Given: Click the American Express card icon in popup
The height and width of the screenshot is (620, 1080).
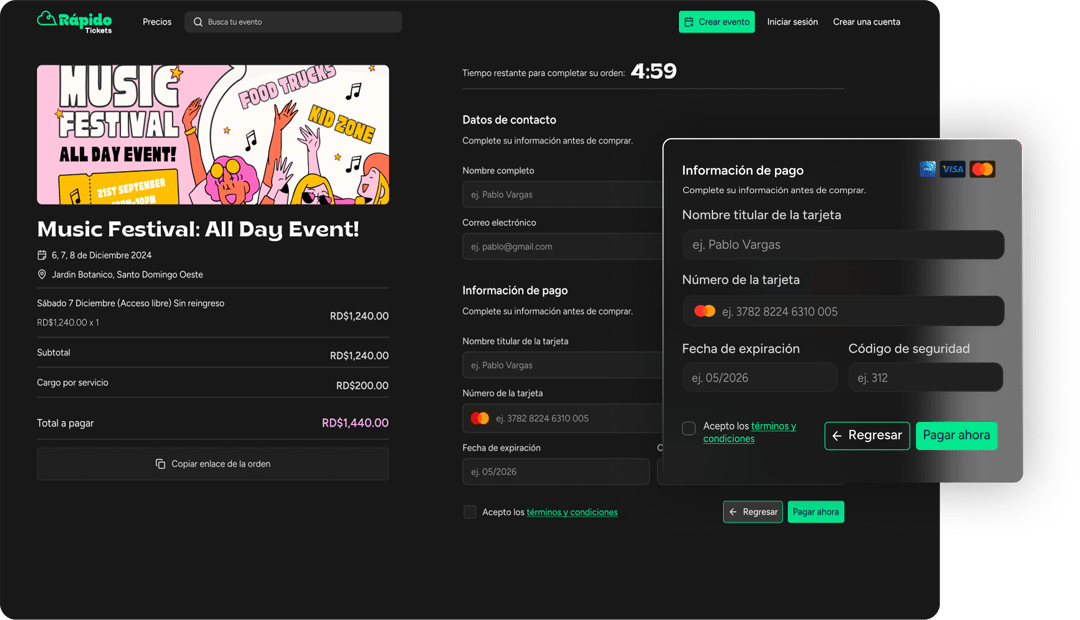Looking at the screenshot, I should point(928,169).
